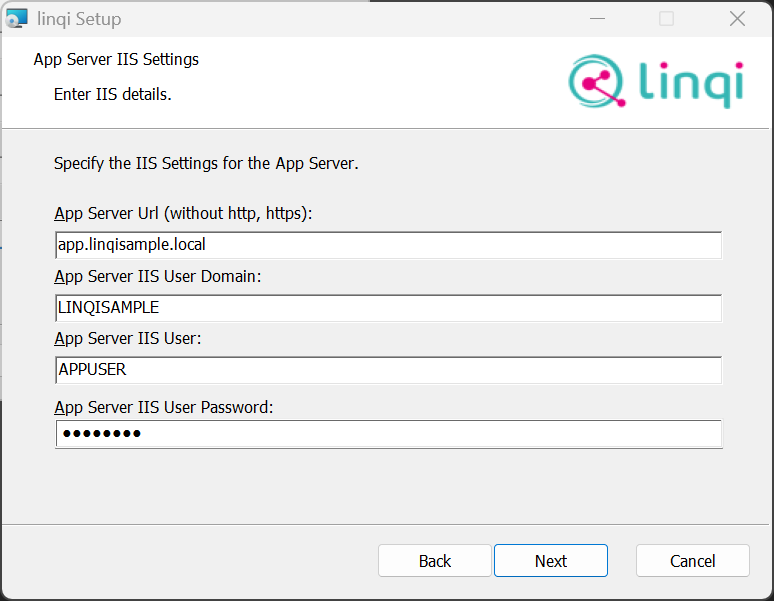Close the linqi Setup window

[x=737, y=19]
